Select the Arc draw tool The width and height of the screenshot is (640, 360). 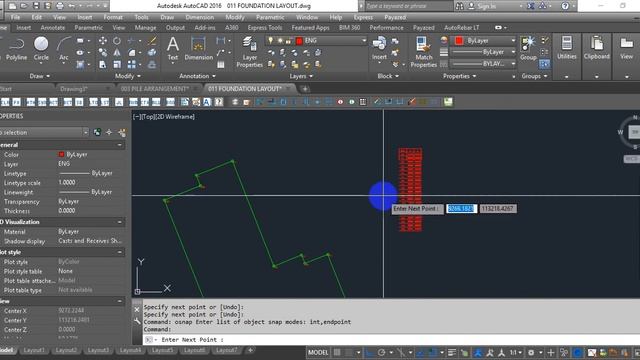pos(64,49)
